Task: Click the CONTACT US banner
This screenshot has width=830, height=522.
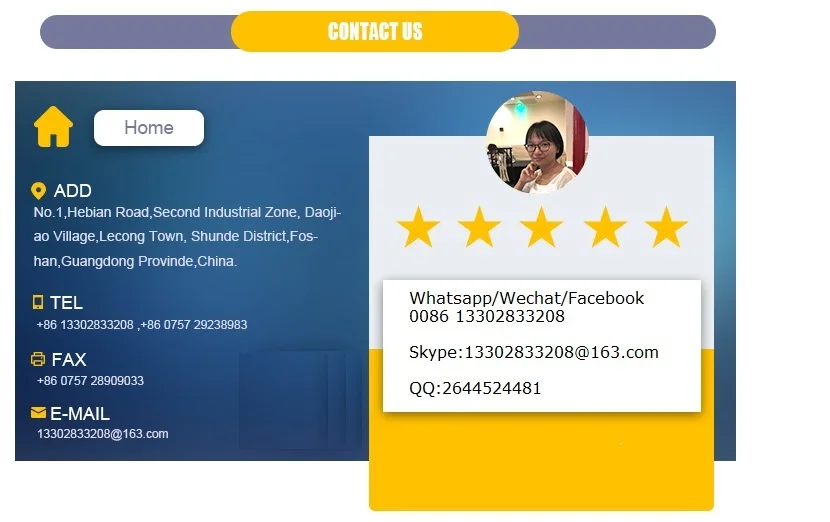Action: click(x=375, y=31)
